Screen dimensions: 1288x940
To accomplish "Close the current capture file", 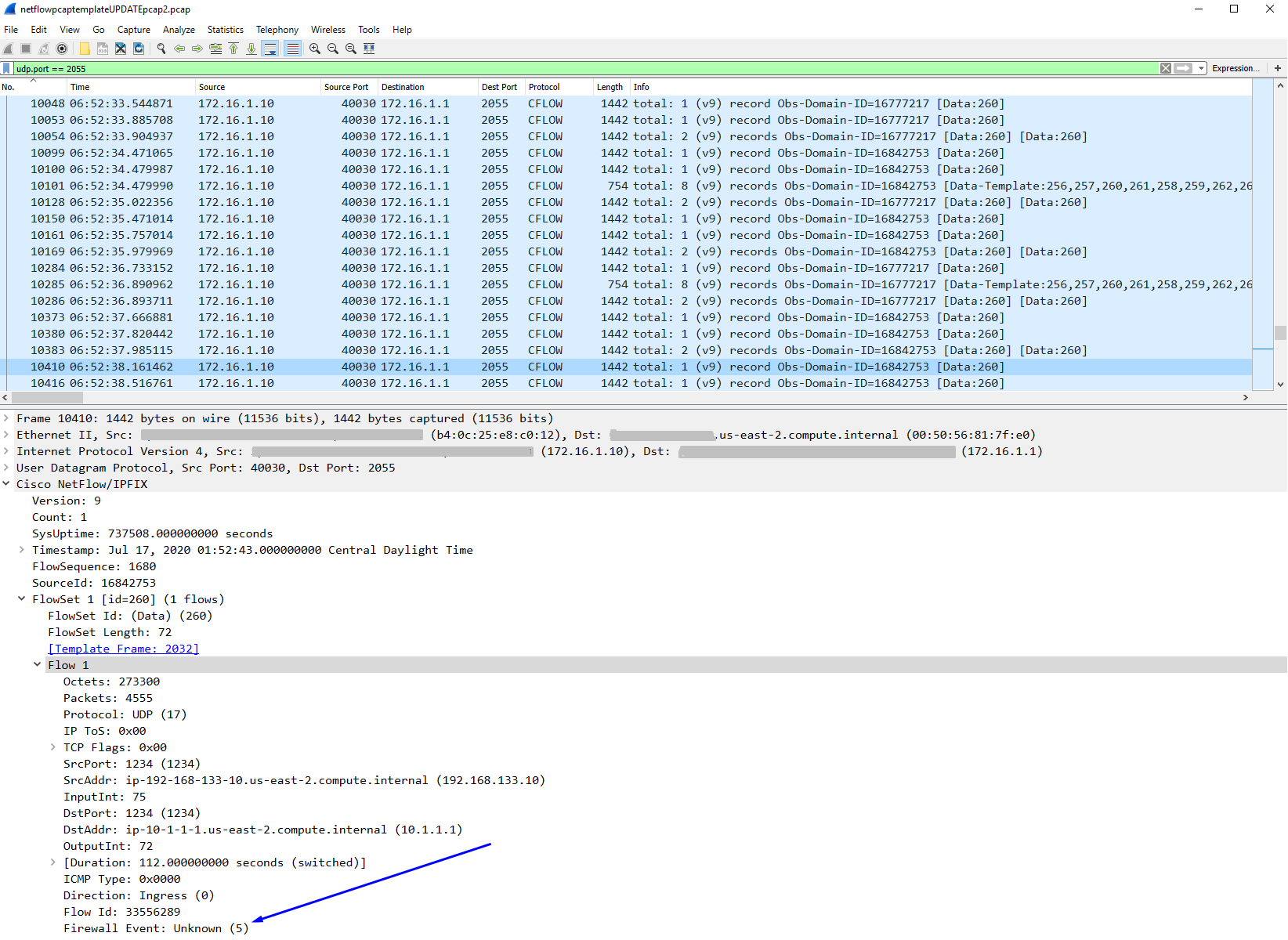I will (120, 49).
